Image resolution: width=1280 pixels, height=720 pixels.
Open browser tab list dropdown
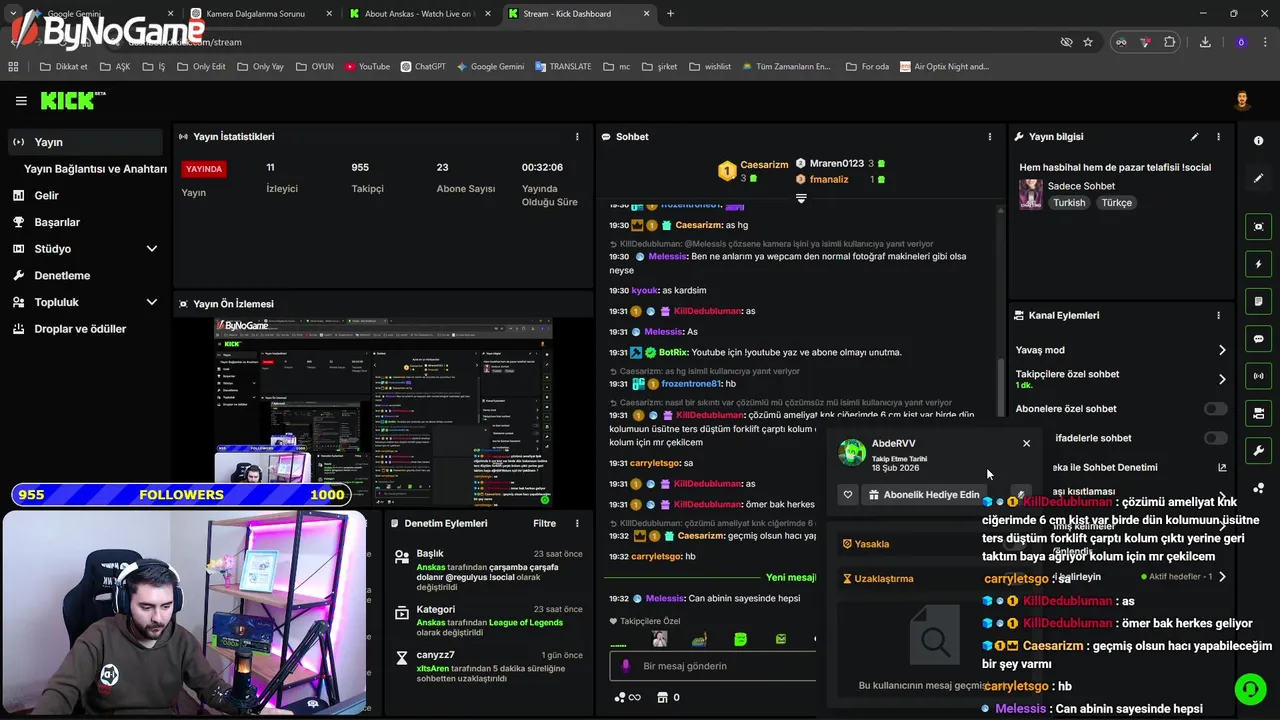pyautogui.click(x=13, y=14)
